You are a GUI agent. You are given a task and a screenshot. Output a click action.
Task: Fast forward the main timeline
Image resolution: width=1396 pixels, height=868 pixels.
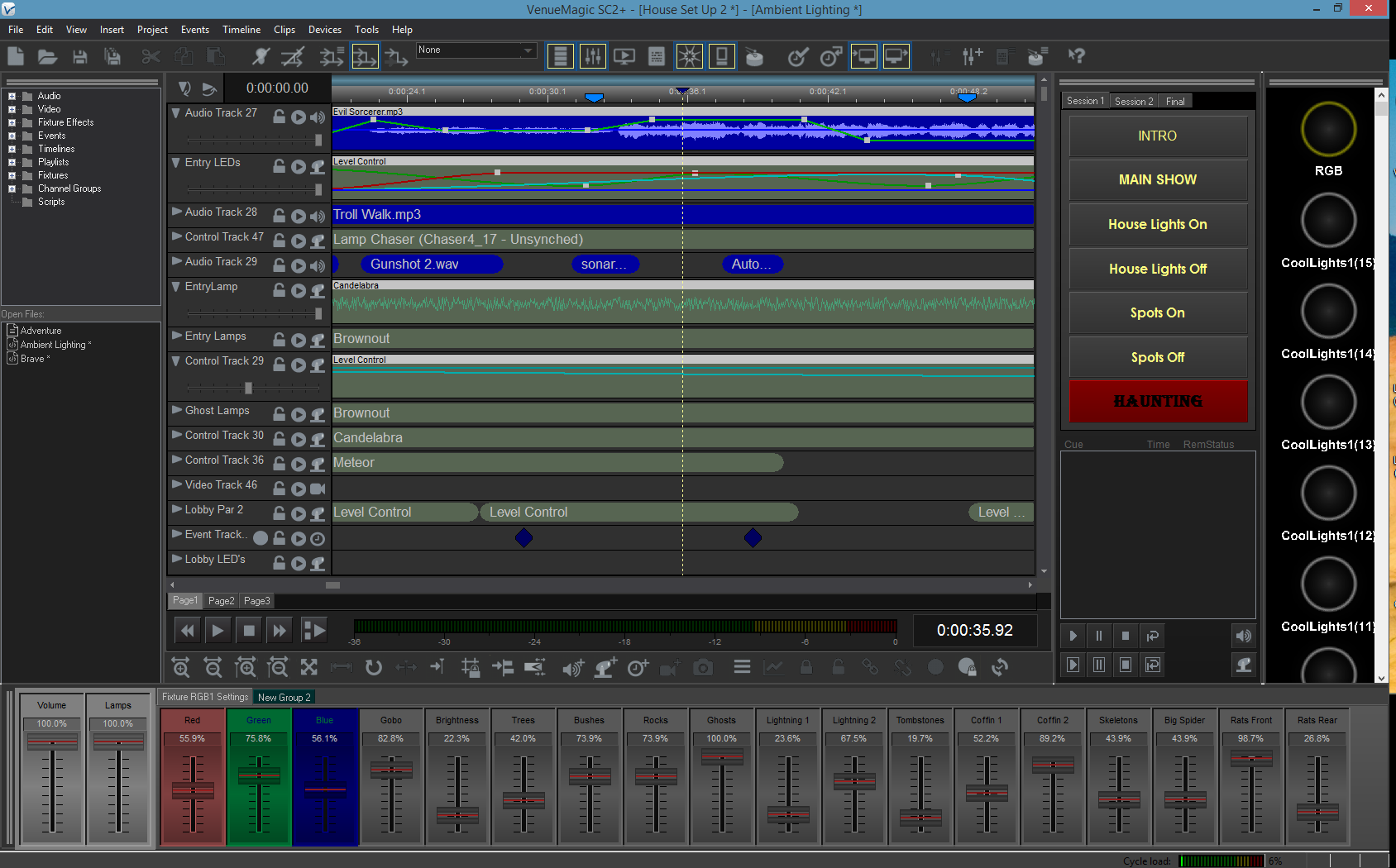tap(280, 631)
